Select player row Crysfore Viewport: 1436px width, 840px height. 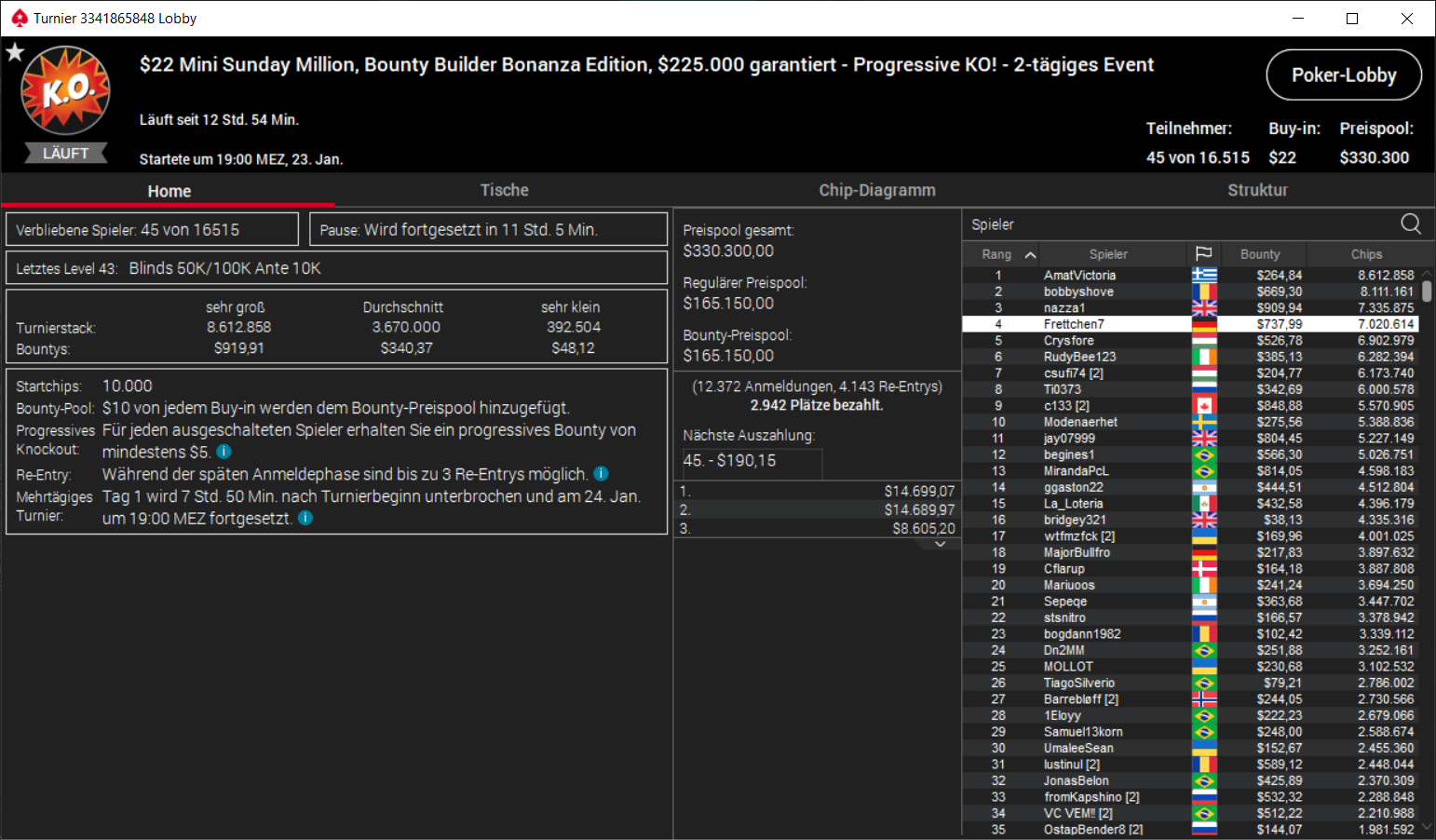pyautogui.click(x=1190, y=340)
